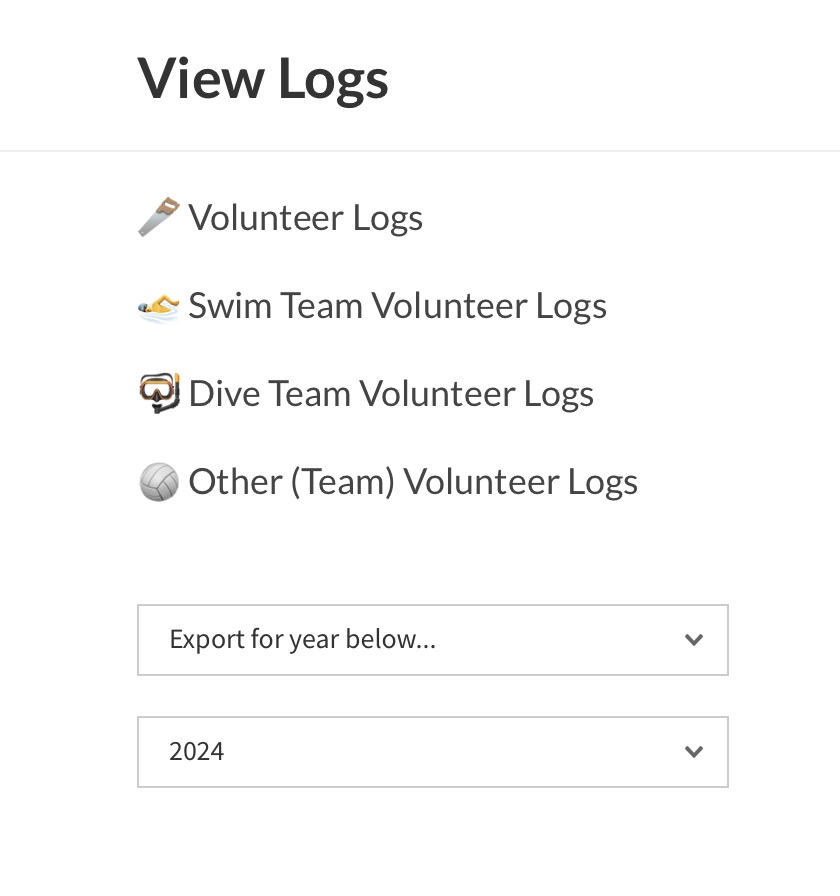
Task: Click the "View Logs" page heading
Action: coord(263,79)
